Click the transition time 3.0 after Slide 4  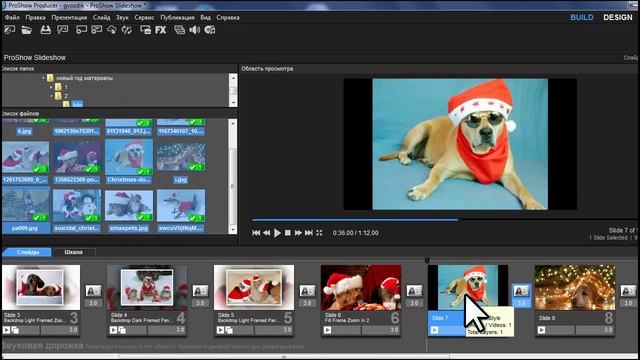tap(200, 303)
